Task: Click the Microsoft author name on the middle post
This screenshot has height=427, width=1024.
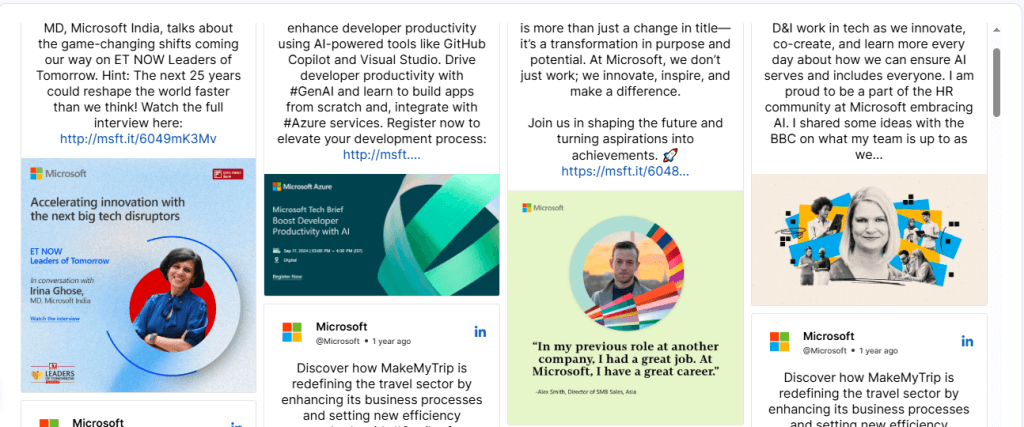Action: pyautogui.click(x=341, y=326)
